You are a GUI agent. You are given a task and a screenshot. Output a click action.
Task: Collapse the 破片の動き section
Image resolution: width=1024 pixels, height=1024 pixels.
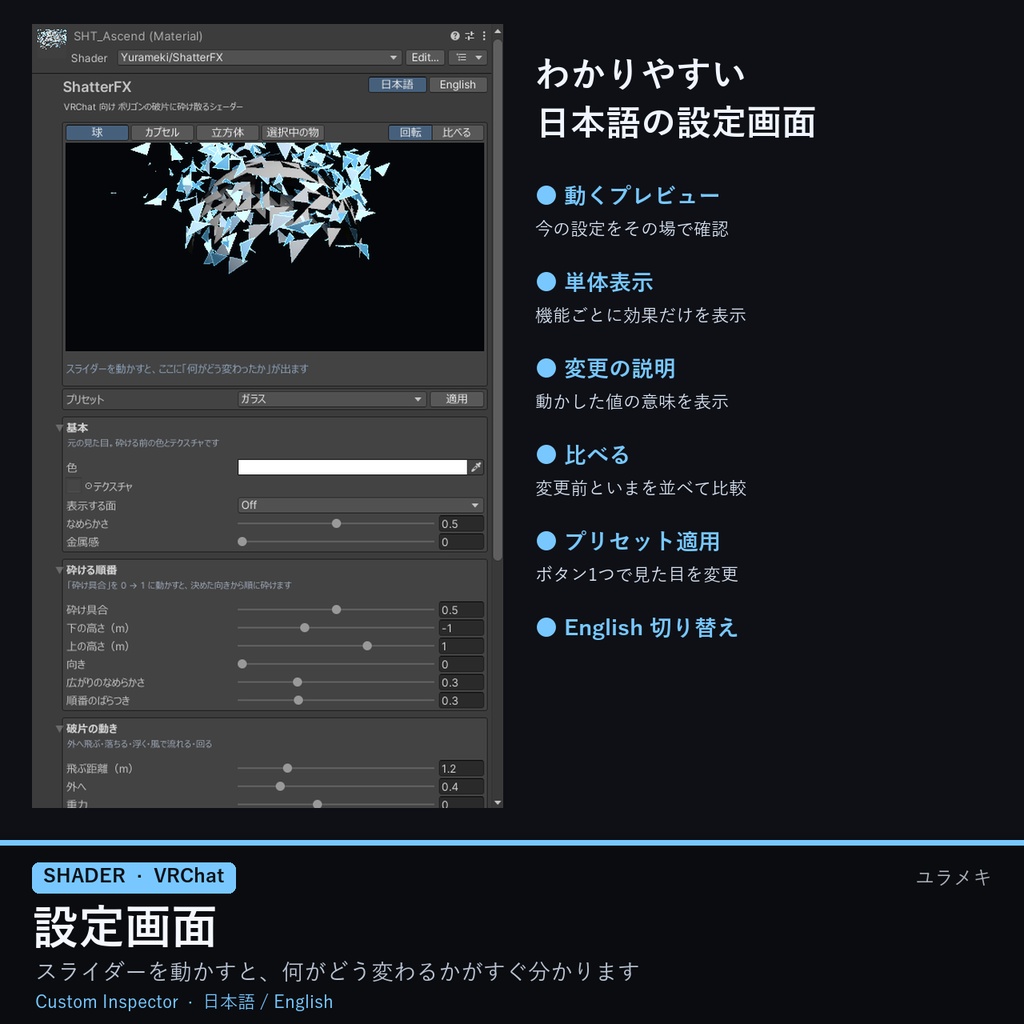point(59,729)
